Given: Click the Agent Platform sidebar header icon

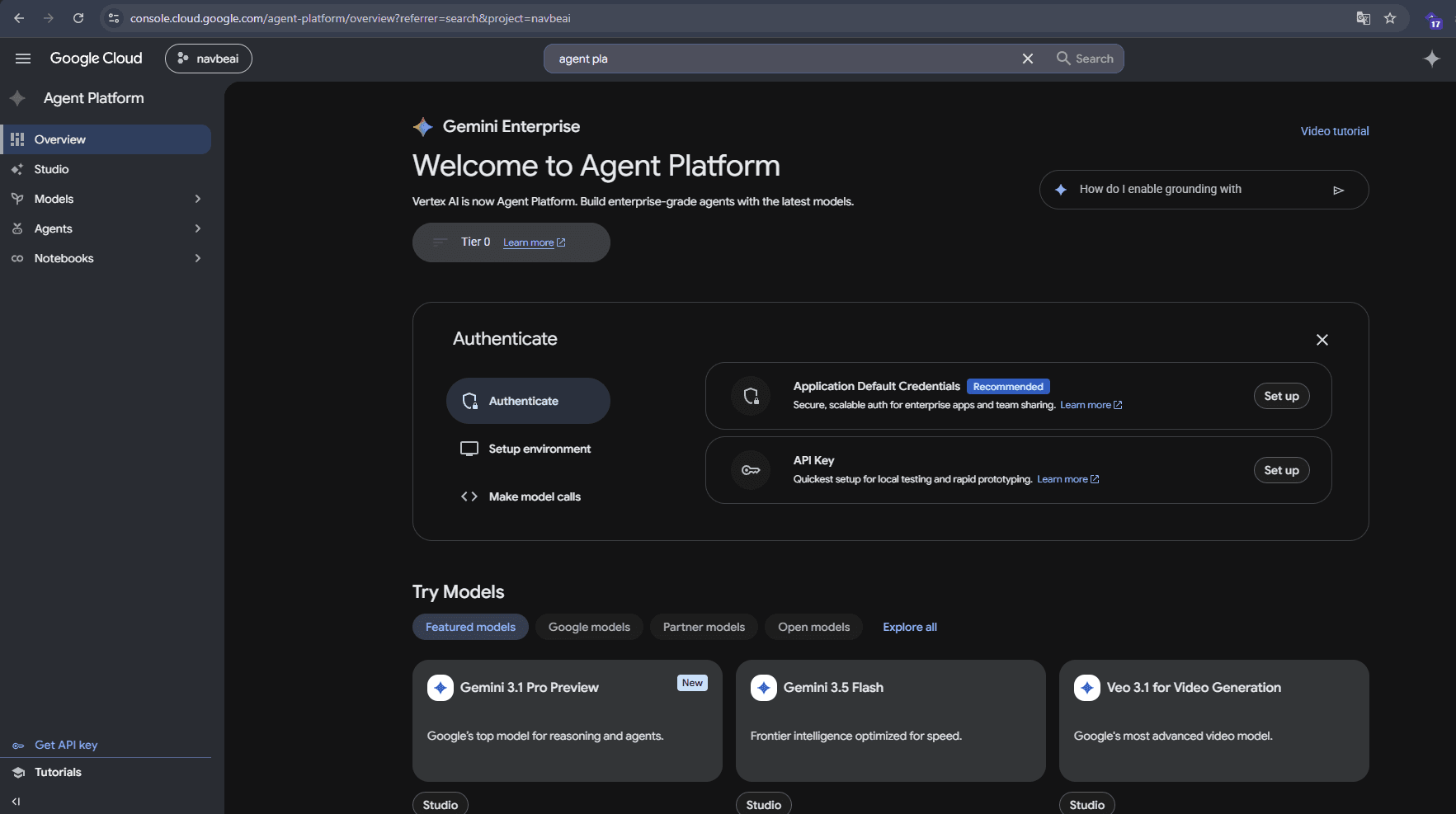Looking at the screenshot, I should 17,98.
